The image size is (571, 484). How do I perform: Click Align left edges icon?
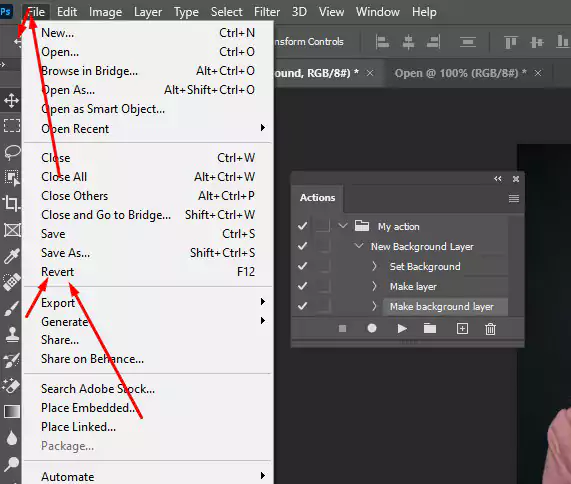[382, 42]
